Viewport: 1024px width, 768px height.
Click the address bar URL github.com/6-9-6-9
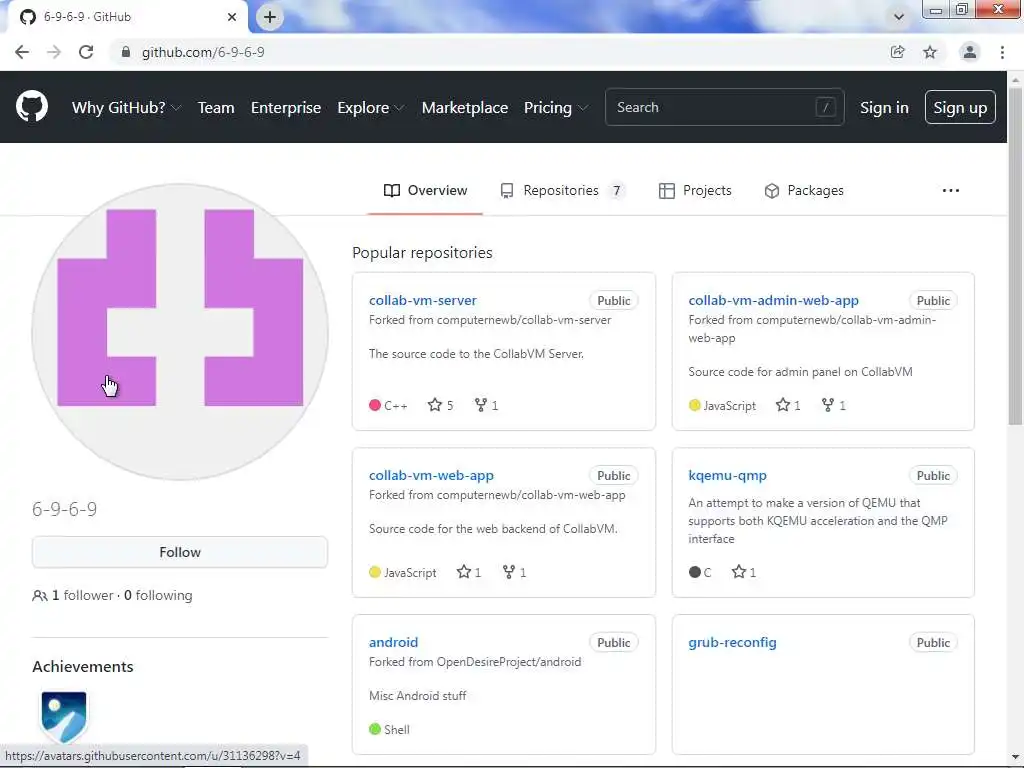203,52
